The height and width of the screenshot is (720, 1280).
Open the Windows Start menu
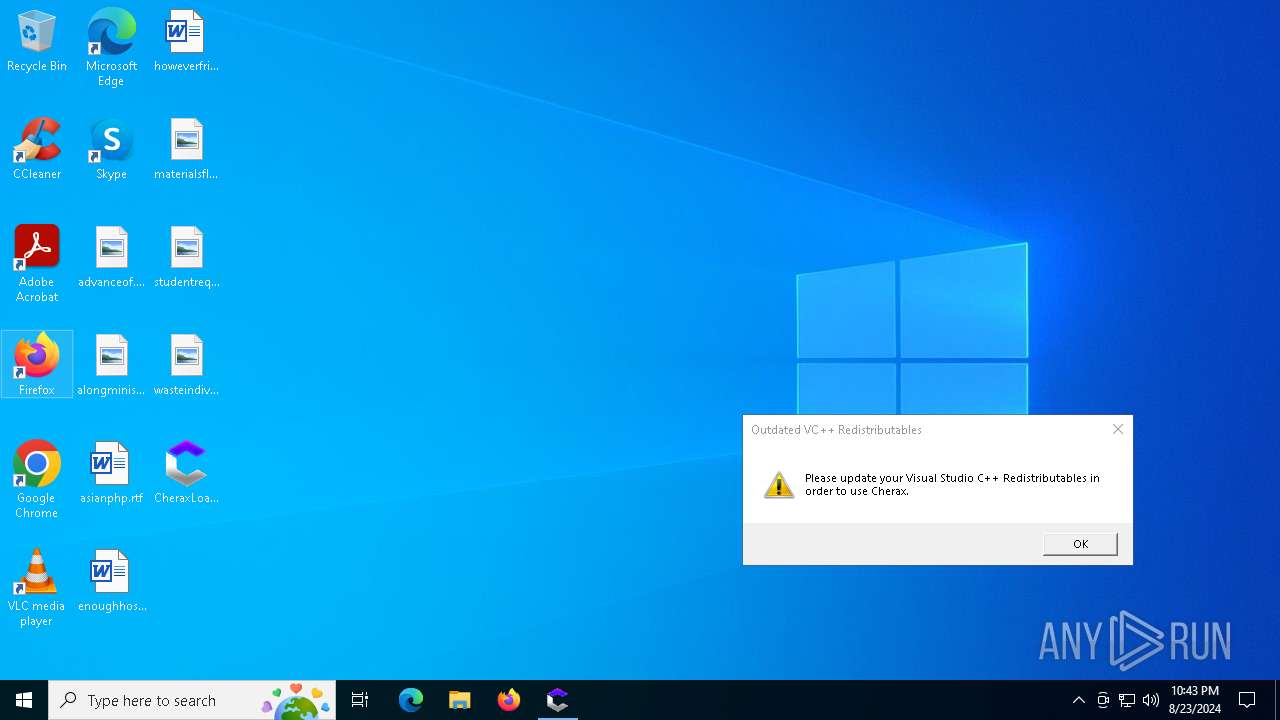click(24, 700)
